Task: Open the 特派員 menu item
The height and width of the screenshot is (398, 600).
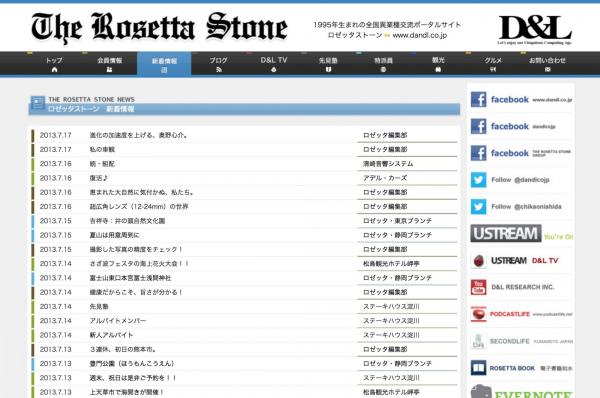Action: click(x=383, y=64)
